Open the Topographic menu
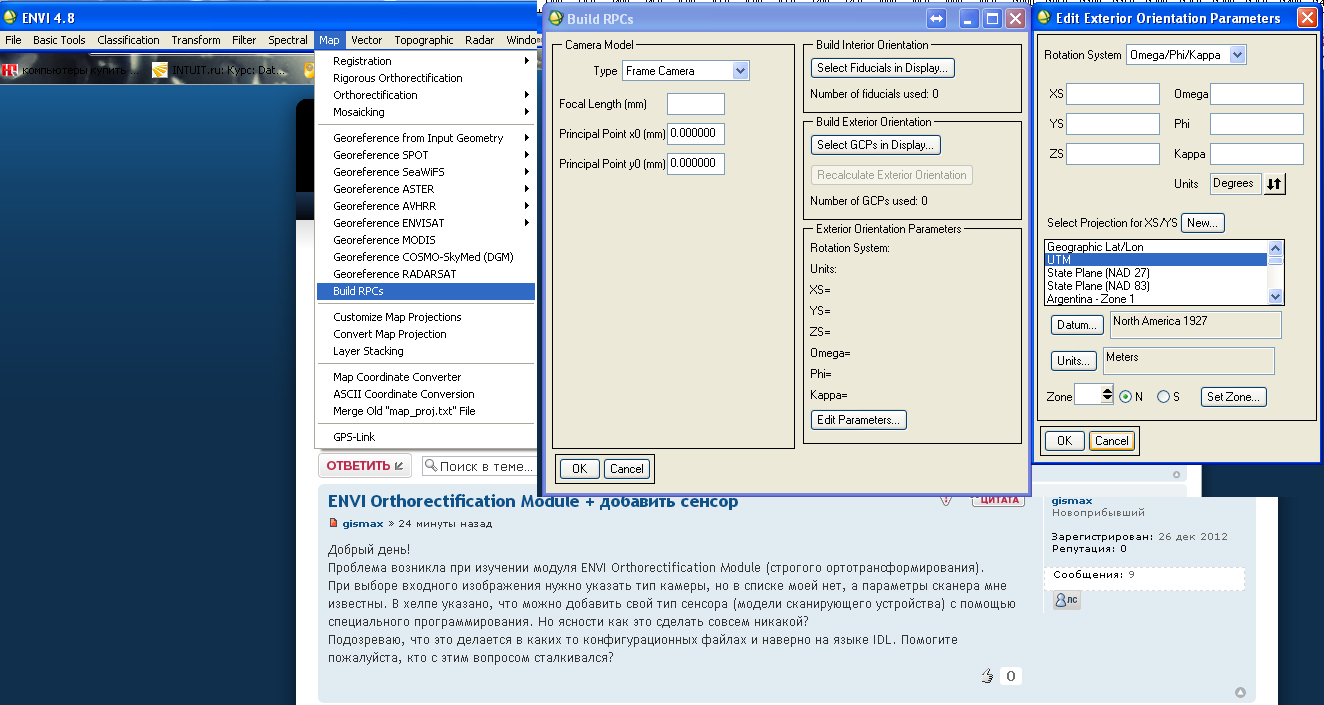This screenshot has height=705, width=1324. [x=424, y=40]
